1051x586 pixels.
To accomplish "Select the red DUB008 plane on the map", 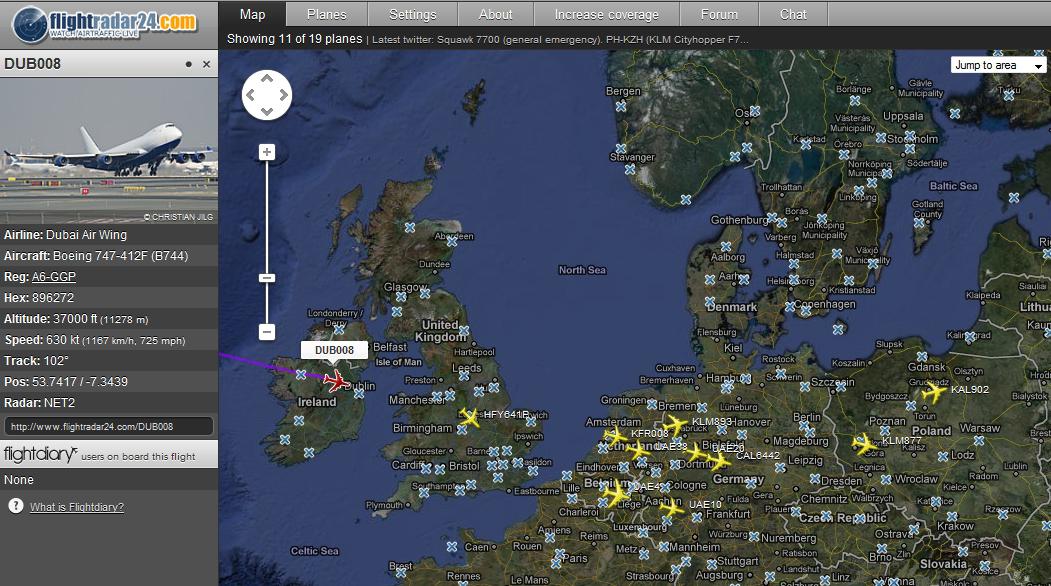I will pyautogui.click(x=336, y=381).
